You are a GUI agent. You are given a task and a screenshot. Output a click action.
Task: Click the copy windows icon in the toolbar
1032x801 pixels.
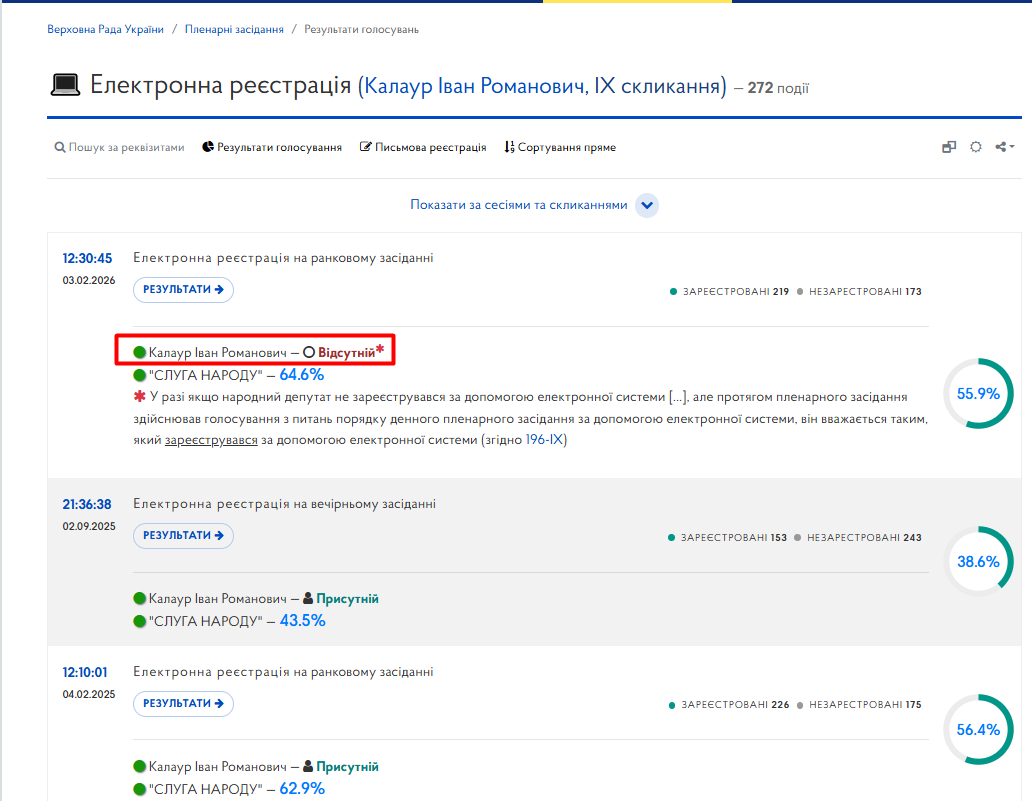click(x=949, y=147)
